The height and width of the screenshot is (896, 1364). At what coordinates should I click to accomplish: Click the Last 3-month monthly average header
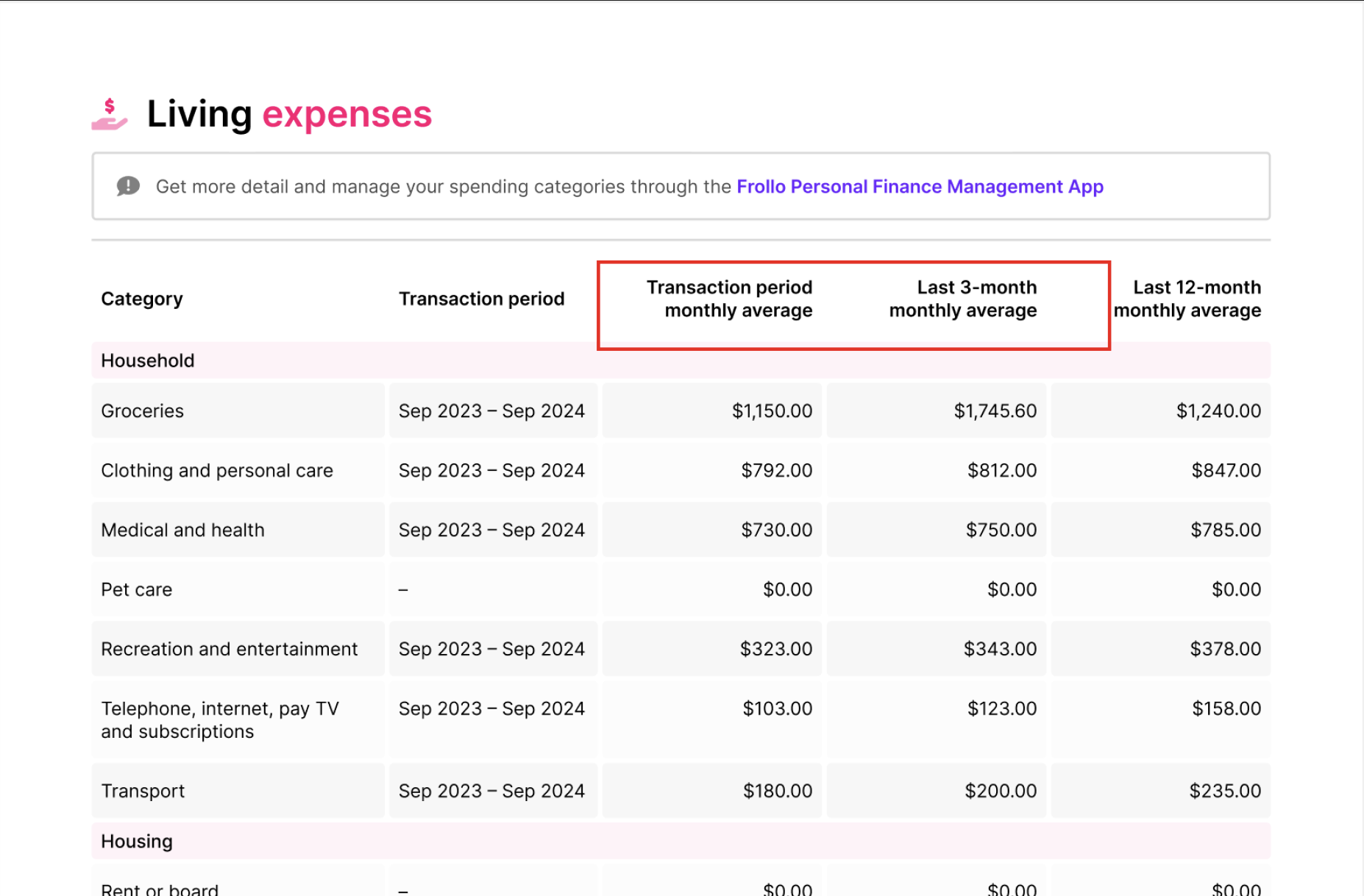point(962,299)
